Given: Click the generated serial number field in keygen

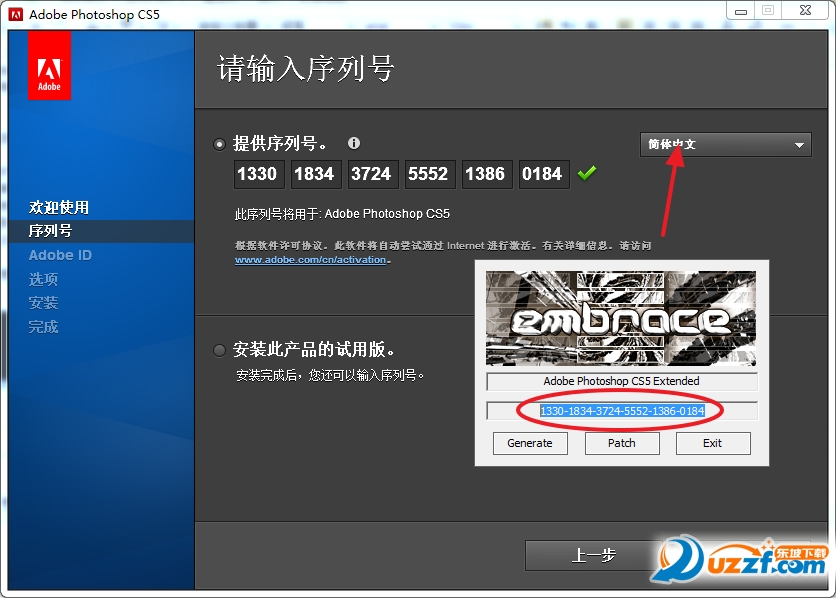Looking at the screenshot, I should pyautogui.click(x=622, y=411).
